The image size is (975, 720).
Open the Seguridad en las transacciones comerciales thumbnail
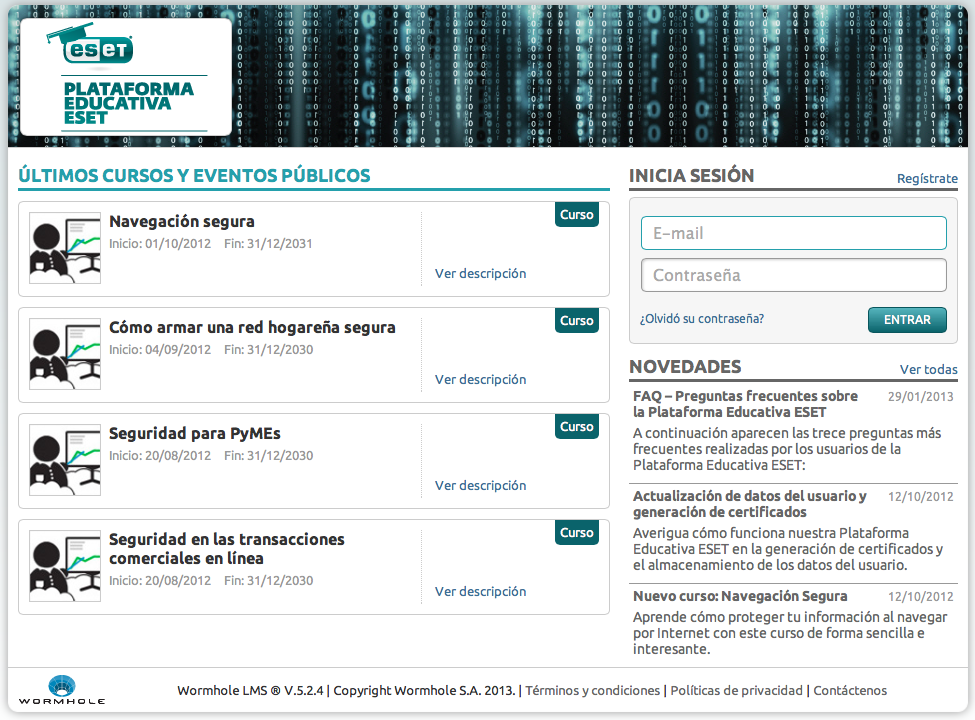[65, 566]
